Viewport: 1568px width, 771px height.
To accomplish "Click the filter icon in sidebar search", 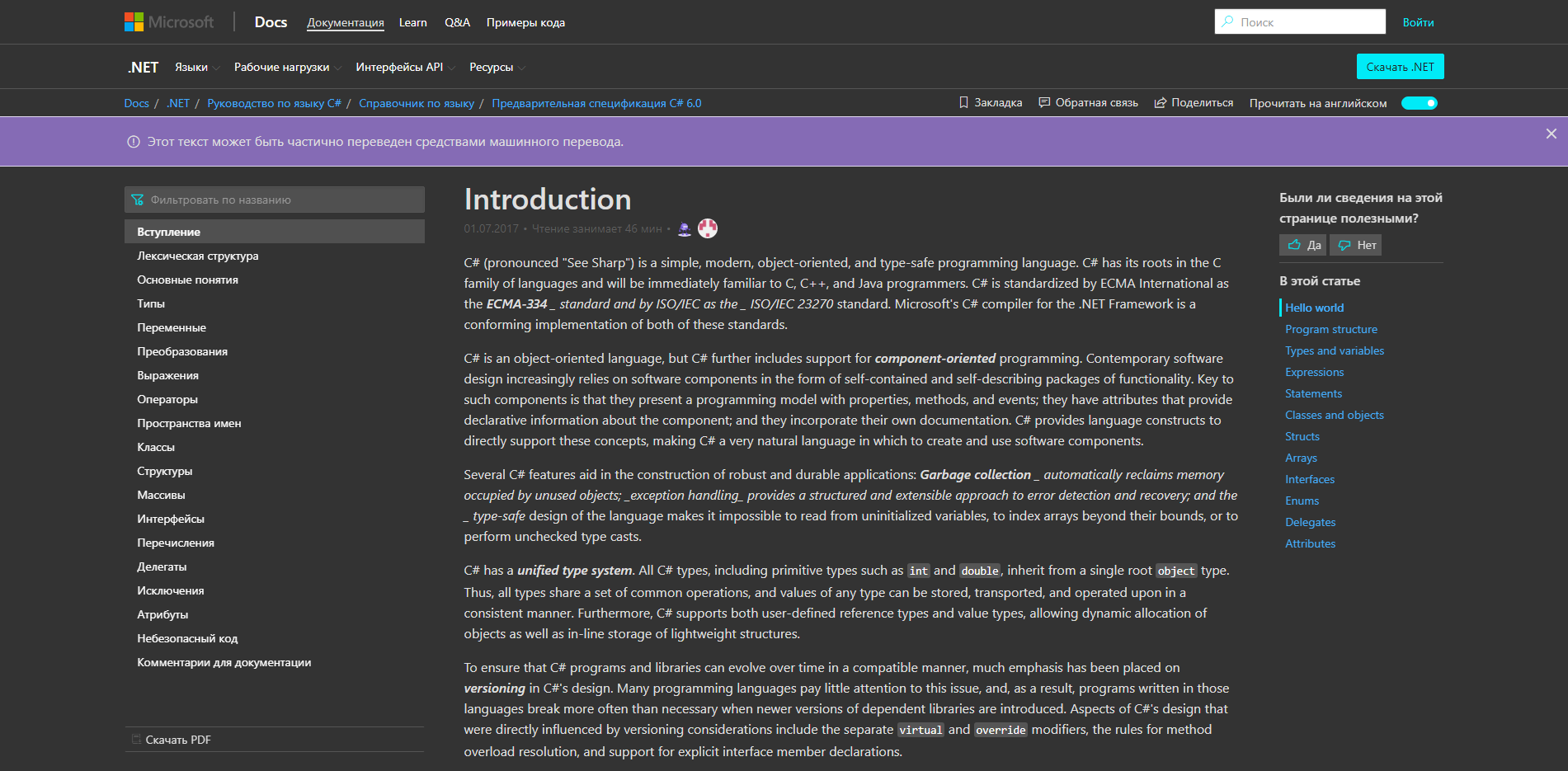I will tap(138, 200).
